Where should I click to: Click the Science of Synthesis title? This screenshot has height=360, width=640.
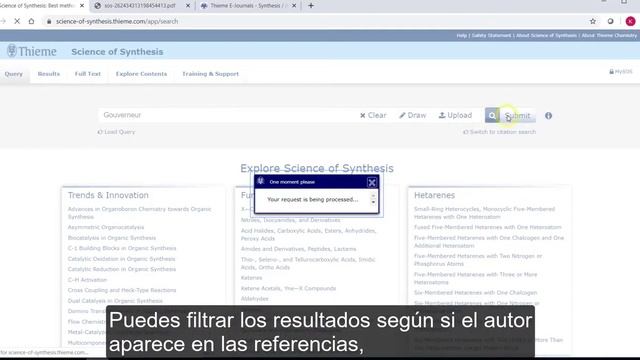coord(117,52)
